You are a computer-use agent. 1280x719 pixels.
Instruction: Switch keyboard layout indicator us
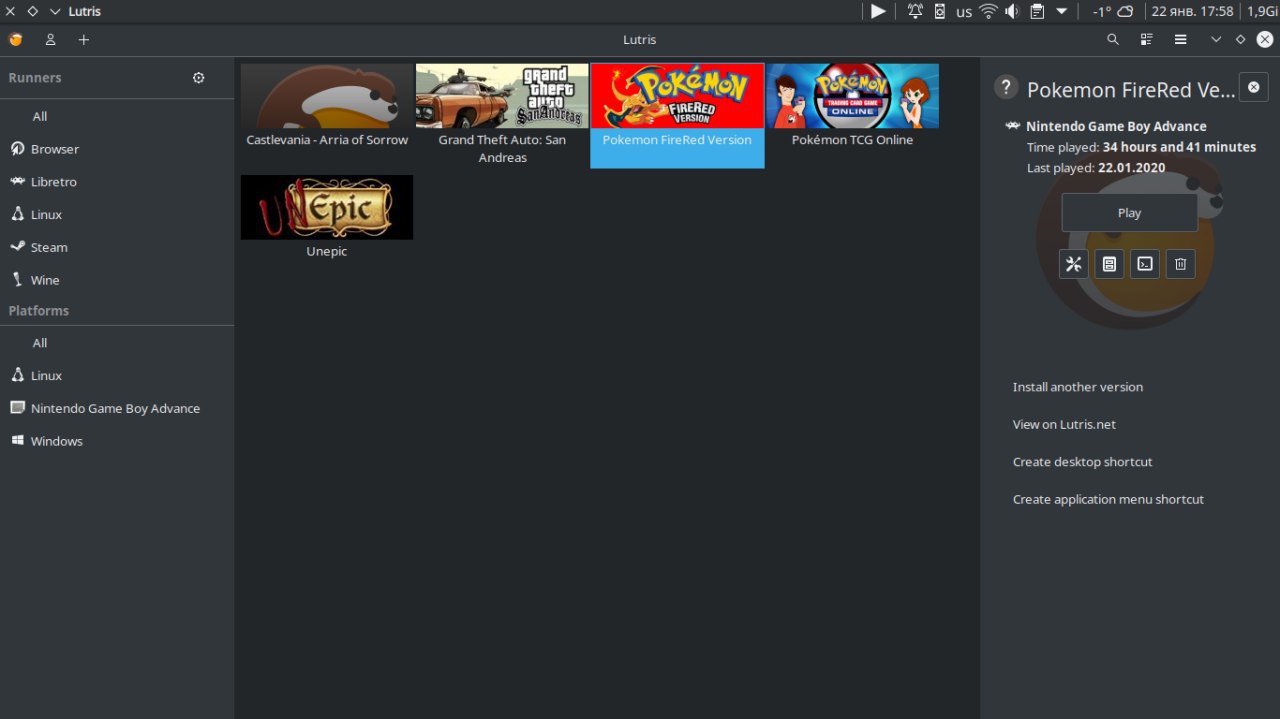[964, 12]
